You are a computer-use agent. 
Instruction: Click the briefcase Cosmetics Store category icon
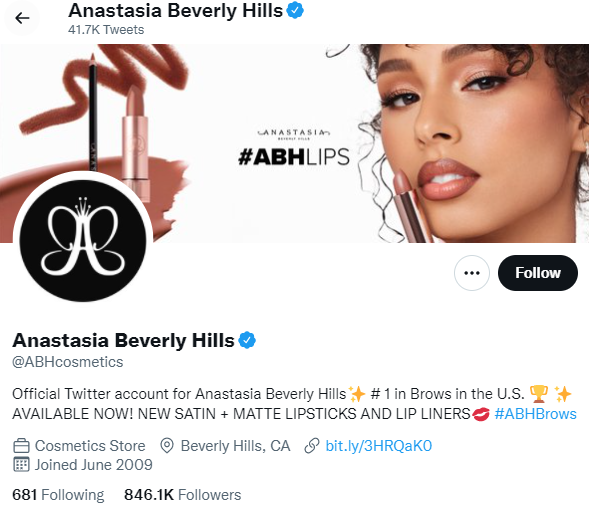pyautogui.click(x=21, y=446)
